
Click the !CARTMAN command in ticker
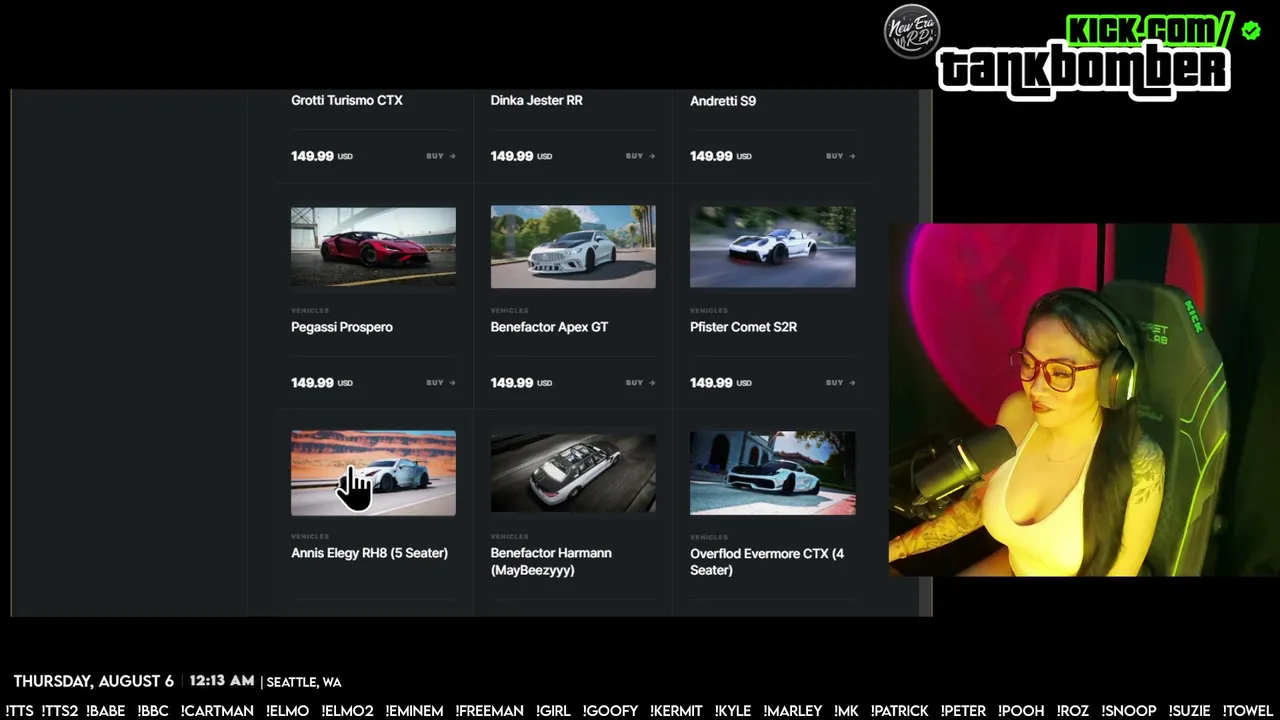point(217,711)
